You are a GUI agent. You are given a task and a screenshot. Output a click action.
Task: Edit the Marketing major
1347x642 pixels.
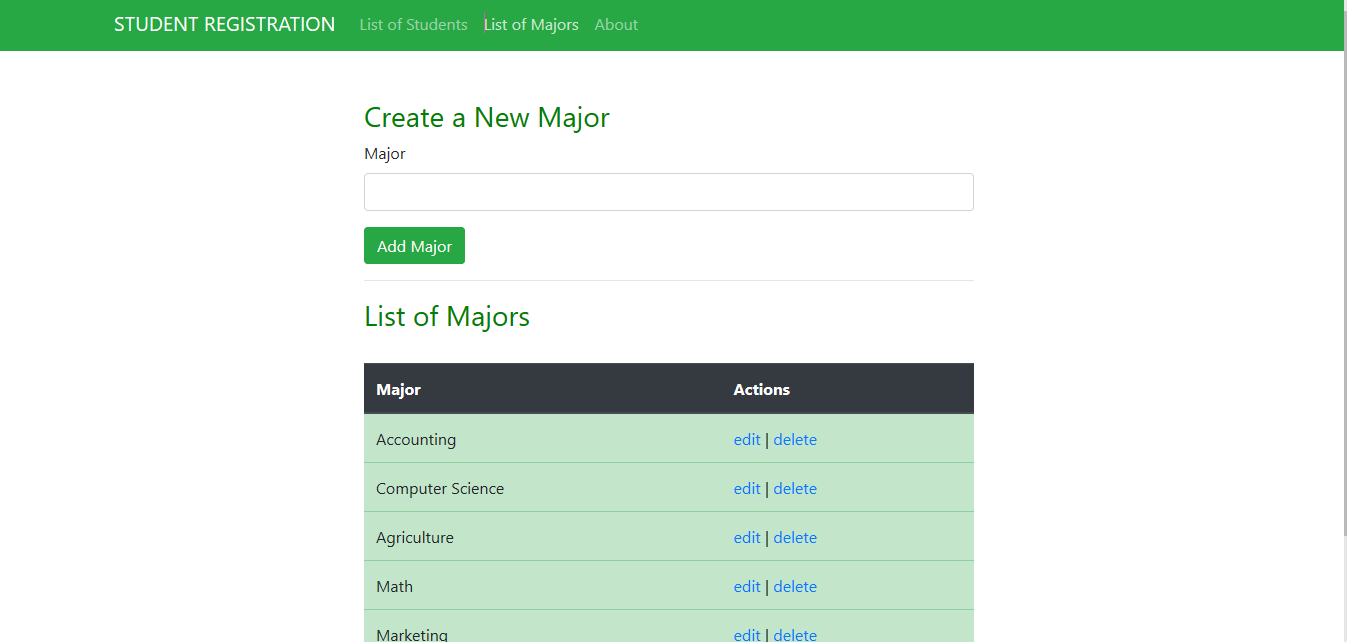tap(747, 635)
